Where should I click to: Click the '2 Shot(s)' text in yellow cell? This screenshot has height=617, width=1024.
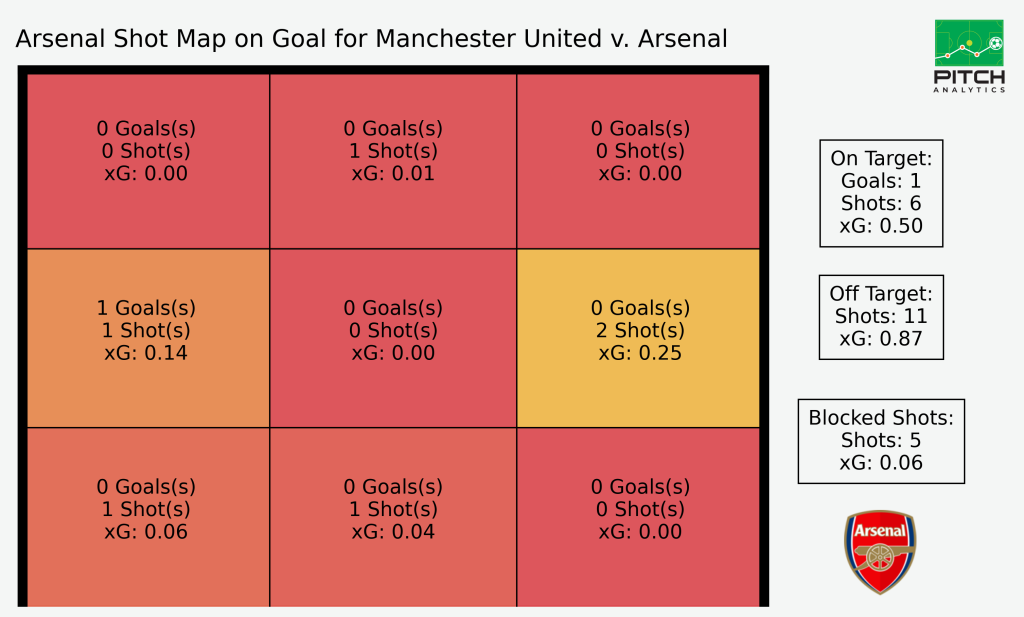pos(640,330)
